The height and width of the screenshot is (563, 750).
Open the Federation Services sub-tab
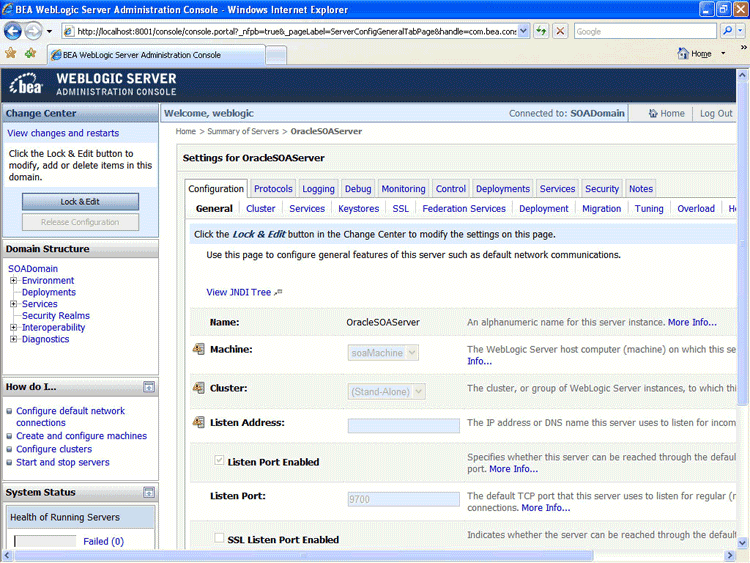pyautogui.click(x=463, y=209)
